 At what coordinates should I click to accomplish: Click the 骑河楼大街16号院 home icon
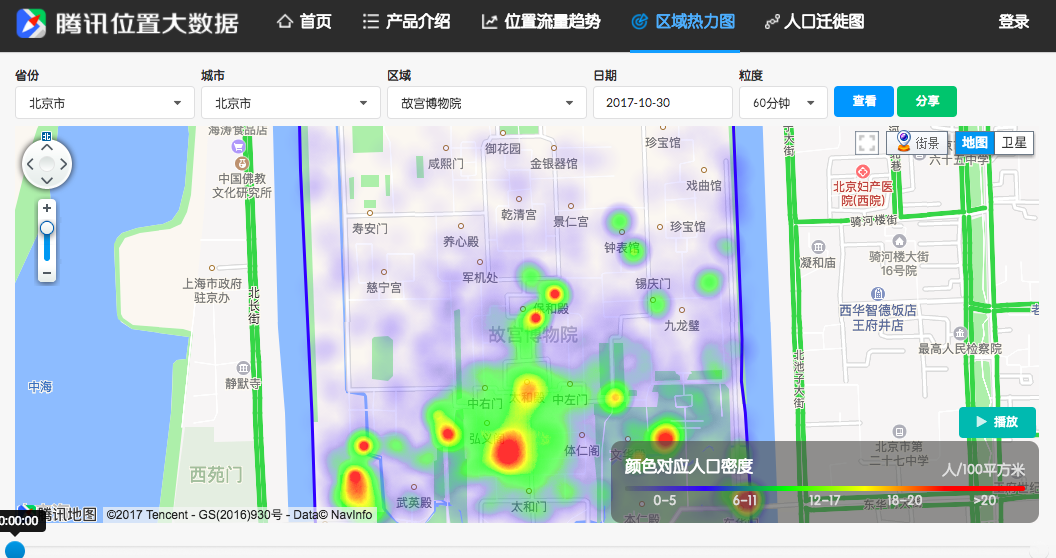[899, 240]
